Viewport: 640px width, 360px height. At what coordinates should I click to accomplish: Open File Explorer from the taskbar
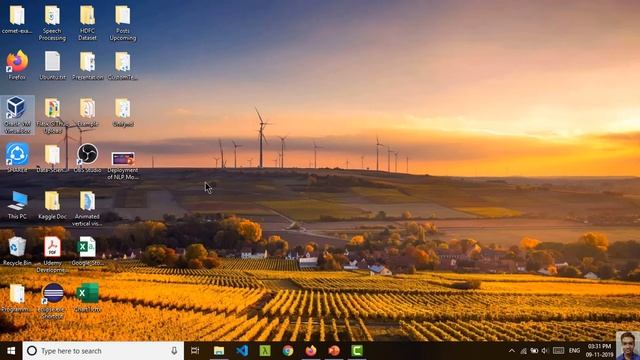point(219,351)
